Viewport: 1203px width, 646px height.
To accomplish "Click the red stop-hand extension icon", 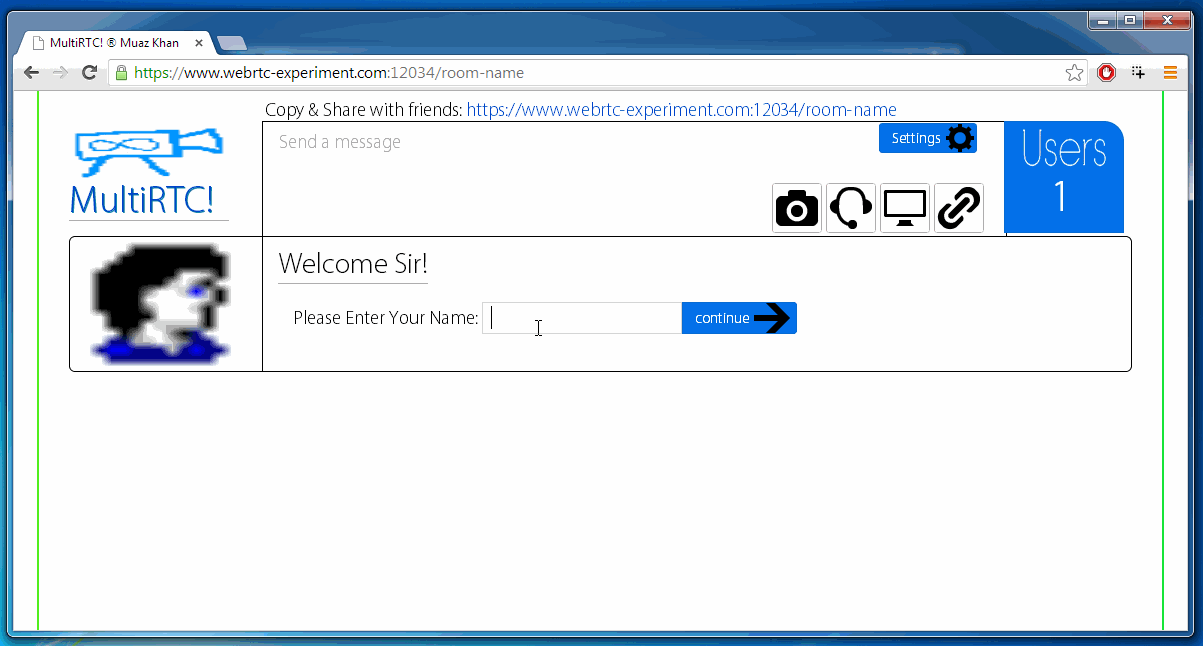I will 1107,72.
